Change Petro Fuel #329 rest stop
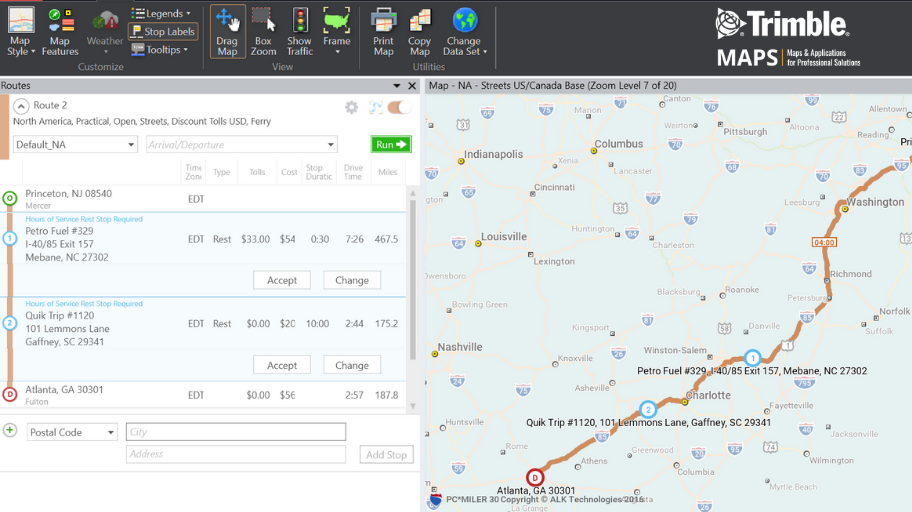The width and height of the screenshot is (912, 512). (352, 280)
